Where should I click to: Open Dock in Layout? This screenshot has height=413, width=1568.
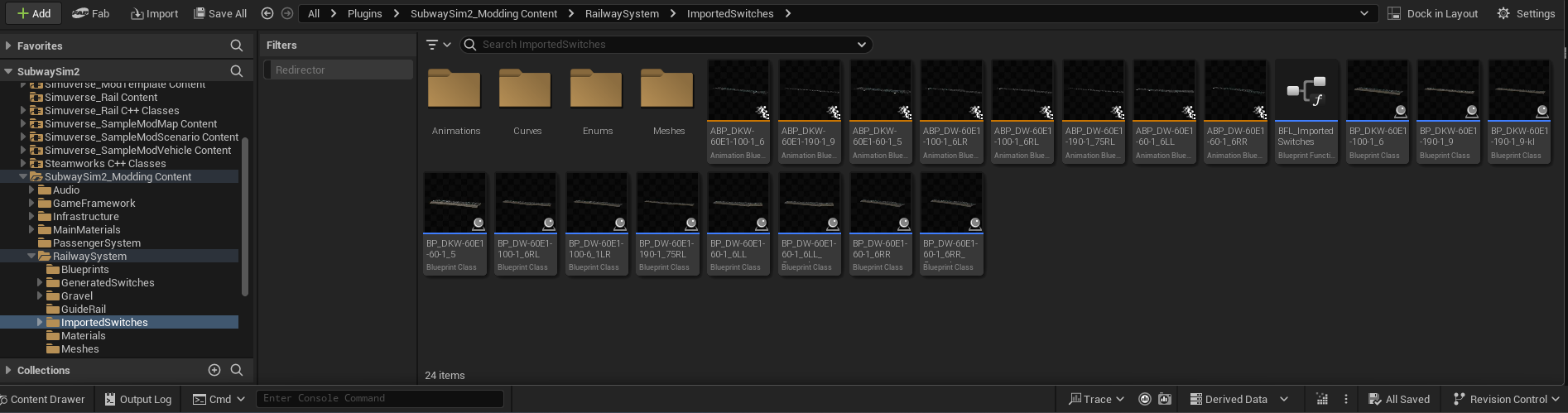[1433, 13]
